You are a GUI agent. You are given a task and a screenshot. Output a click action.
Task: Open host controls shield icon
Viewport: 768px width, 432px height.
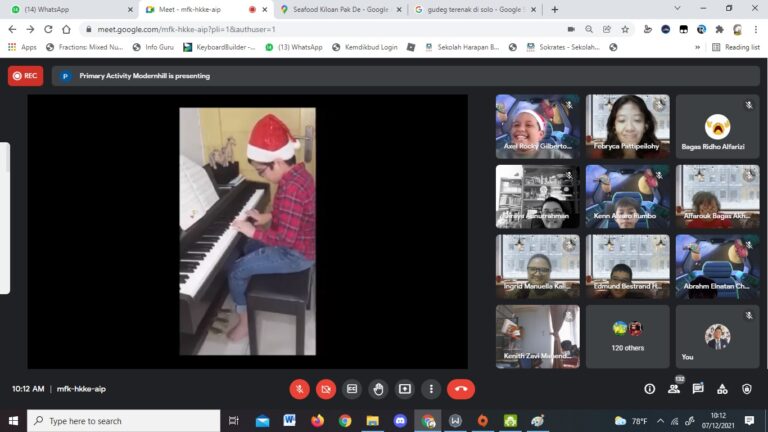pos(746,389)
